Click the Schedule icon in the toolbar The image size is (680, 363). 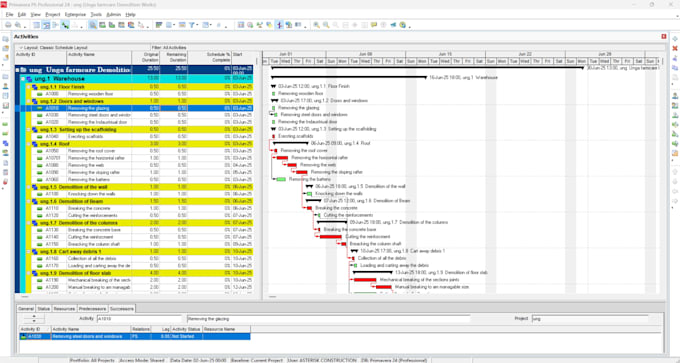point(250,25)
